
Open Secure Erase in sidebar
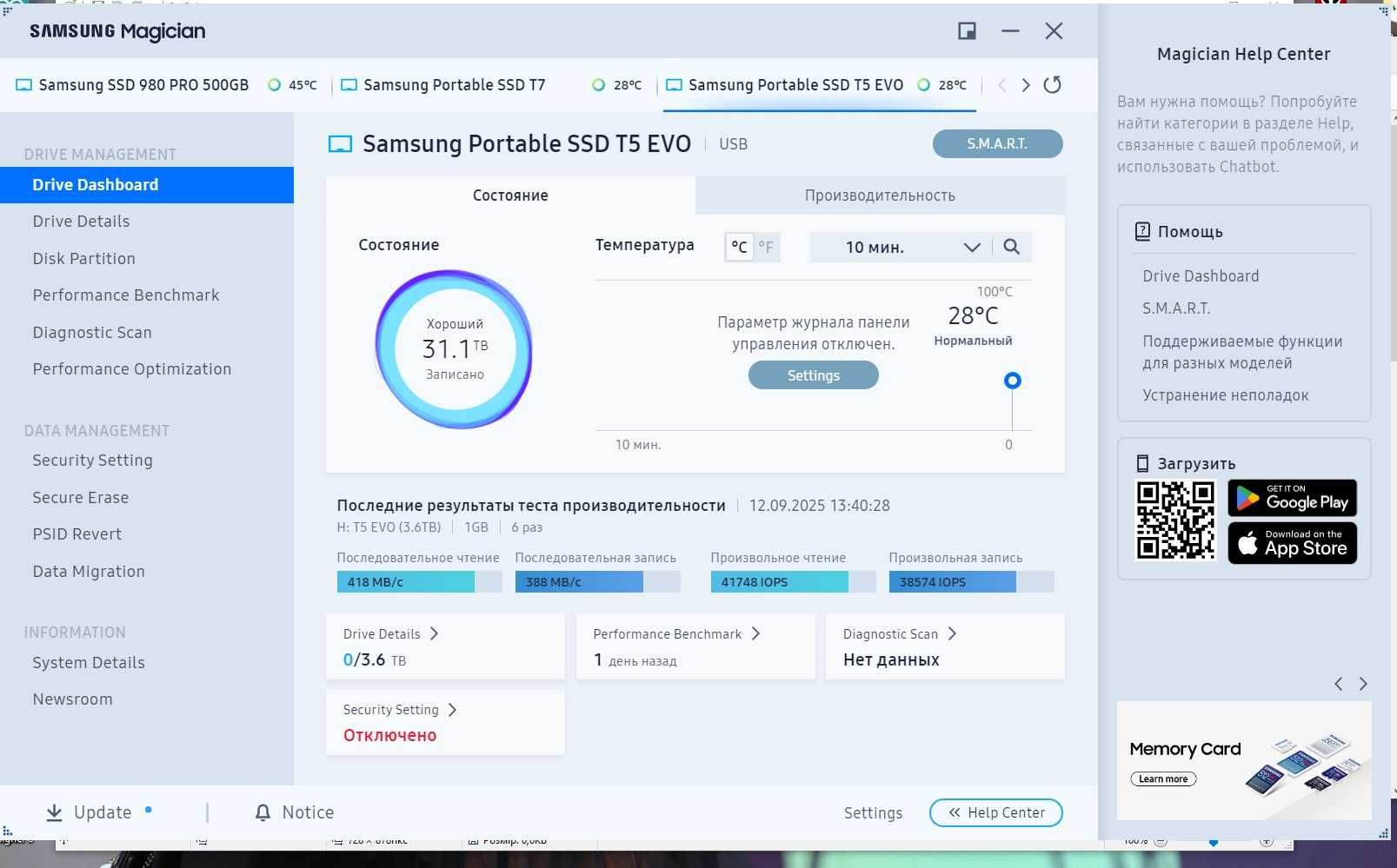81,498
